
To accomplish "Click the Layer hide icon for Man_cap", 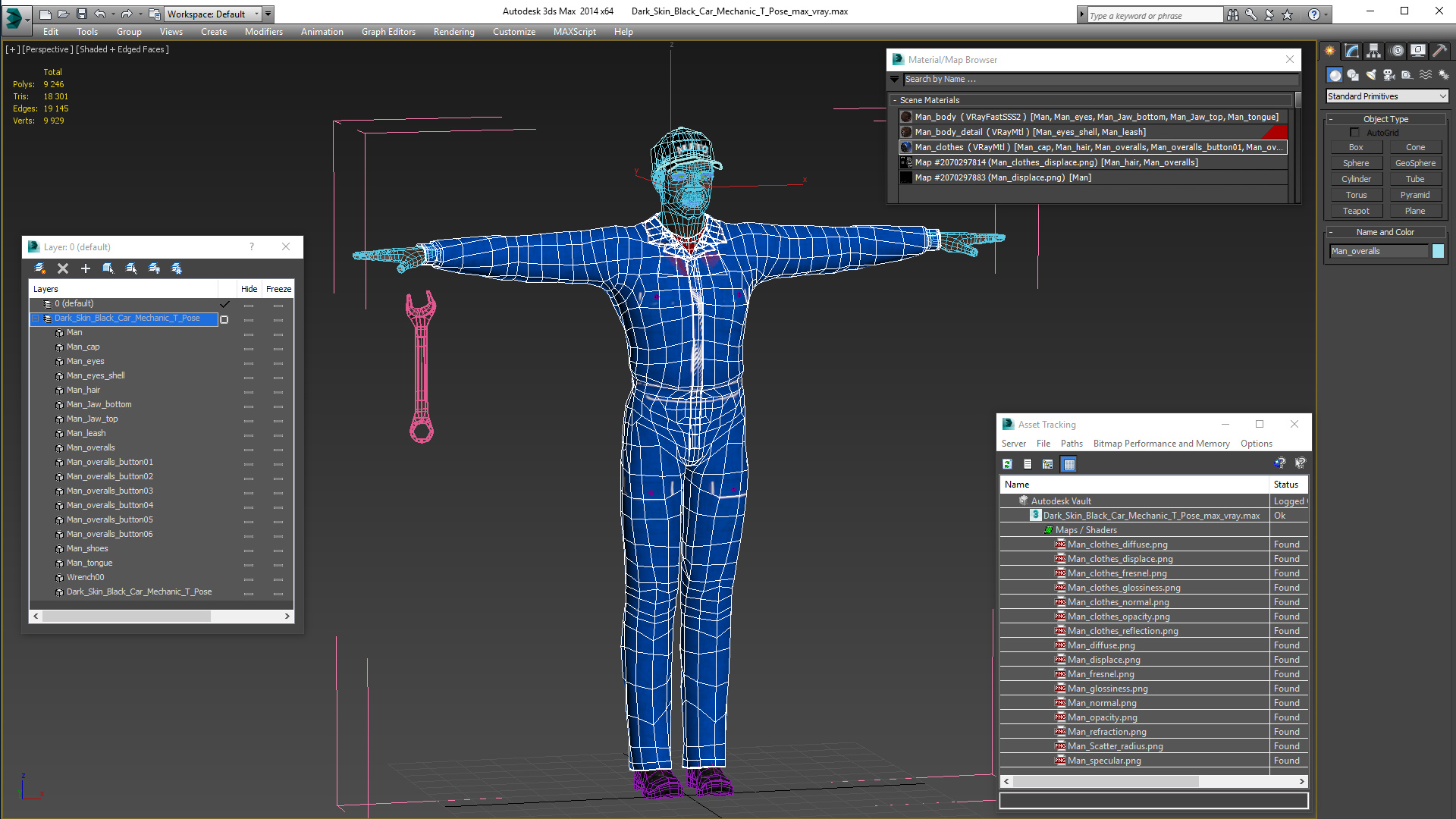I will point(249,347).
